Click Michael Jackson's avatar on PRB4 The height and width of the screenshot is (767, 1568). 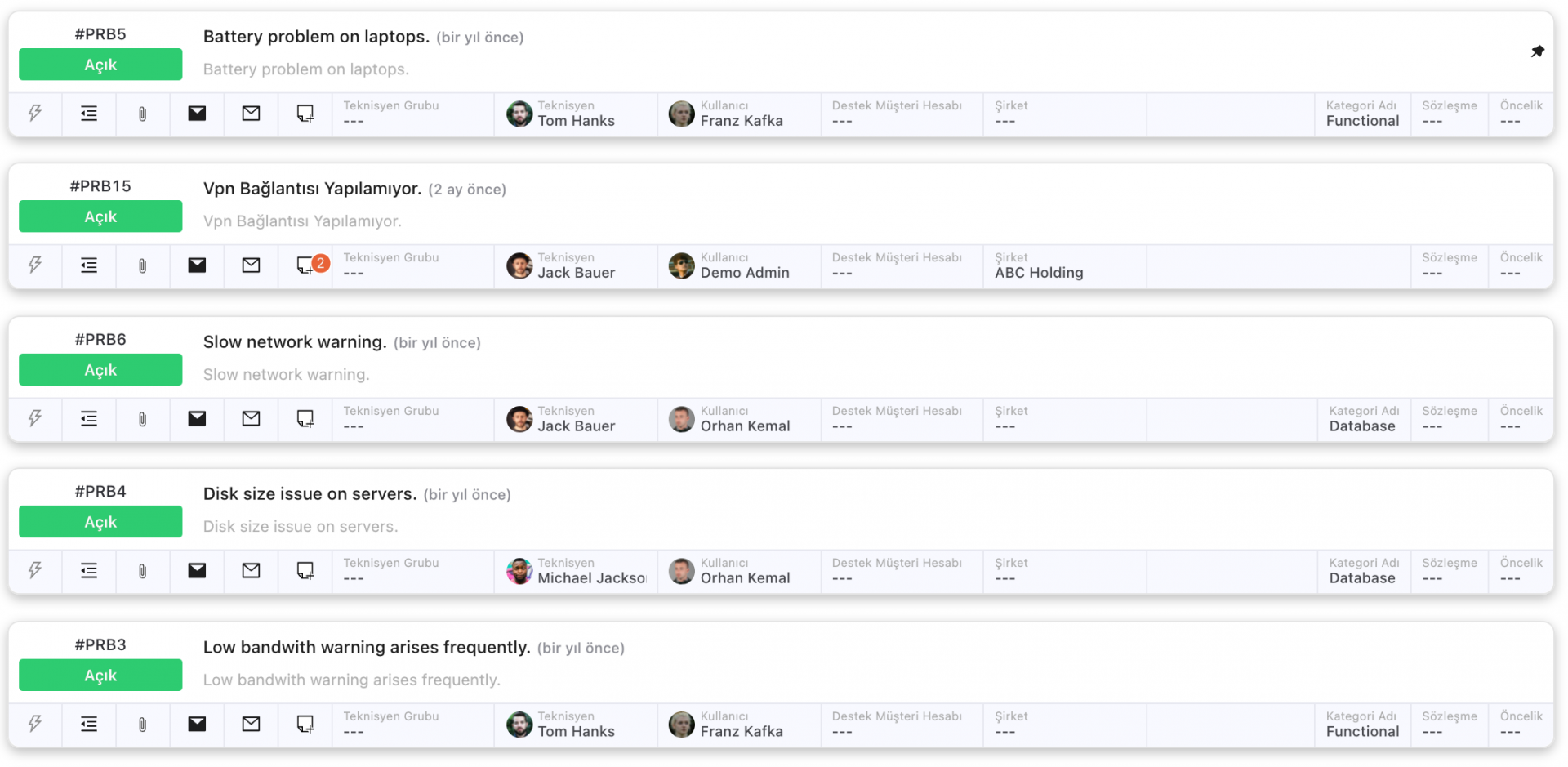(519, 571)
